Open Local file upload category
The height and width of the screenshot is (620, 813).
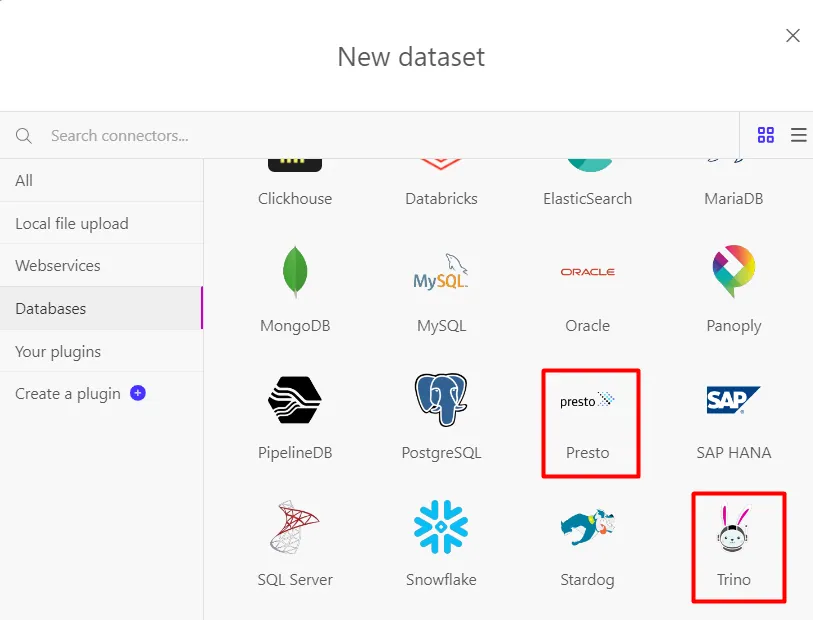tap(102, 223)
